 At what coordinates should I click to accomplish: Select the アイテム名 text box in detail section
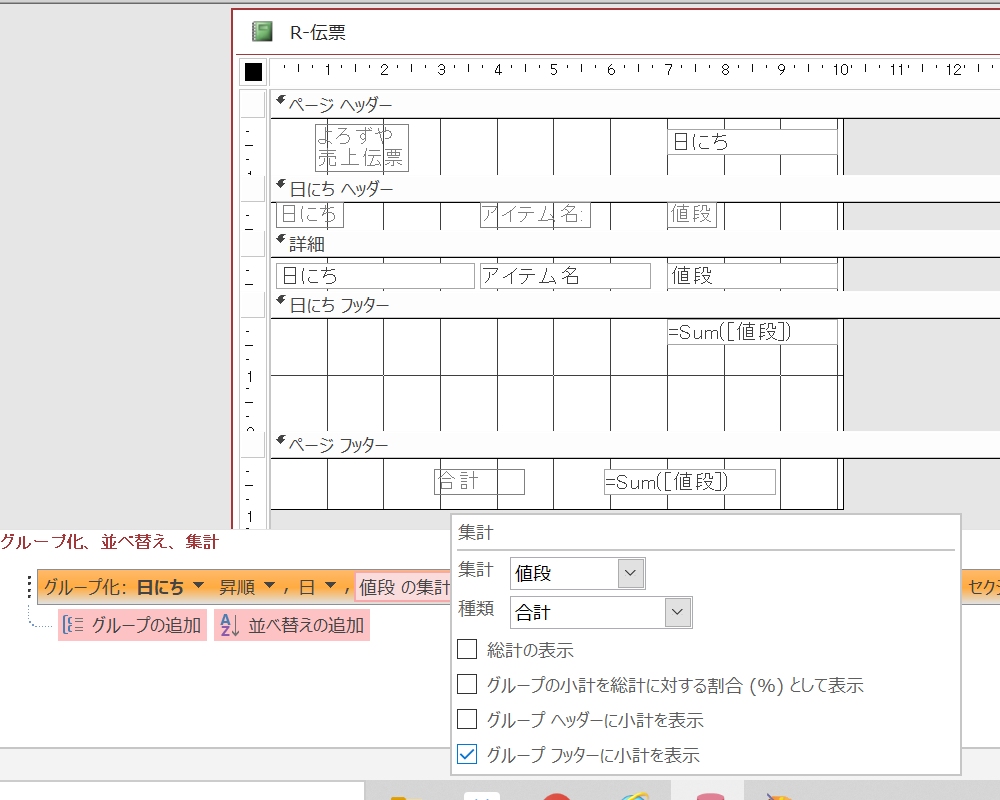click(565, 276)
